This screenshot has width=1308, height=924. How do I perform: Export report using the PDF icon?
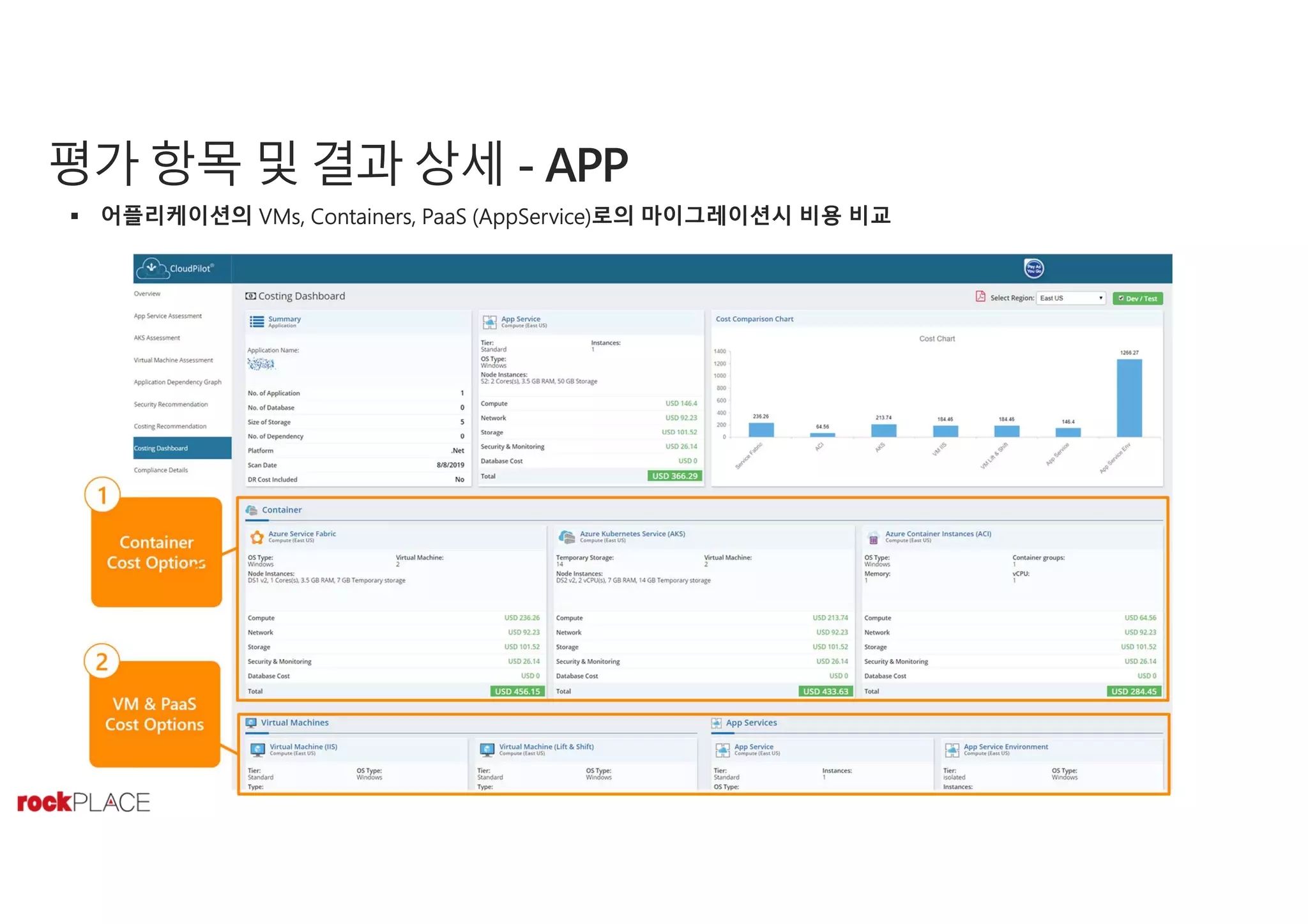click(980, 296)
